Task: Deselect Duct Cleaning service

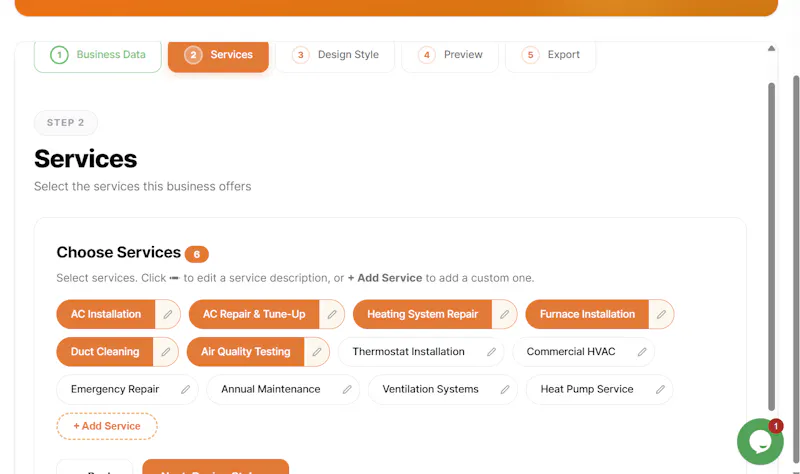Action: click(105, 352)
